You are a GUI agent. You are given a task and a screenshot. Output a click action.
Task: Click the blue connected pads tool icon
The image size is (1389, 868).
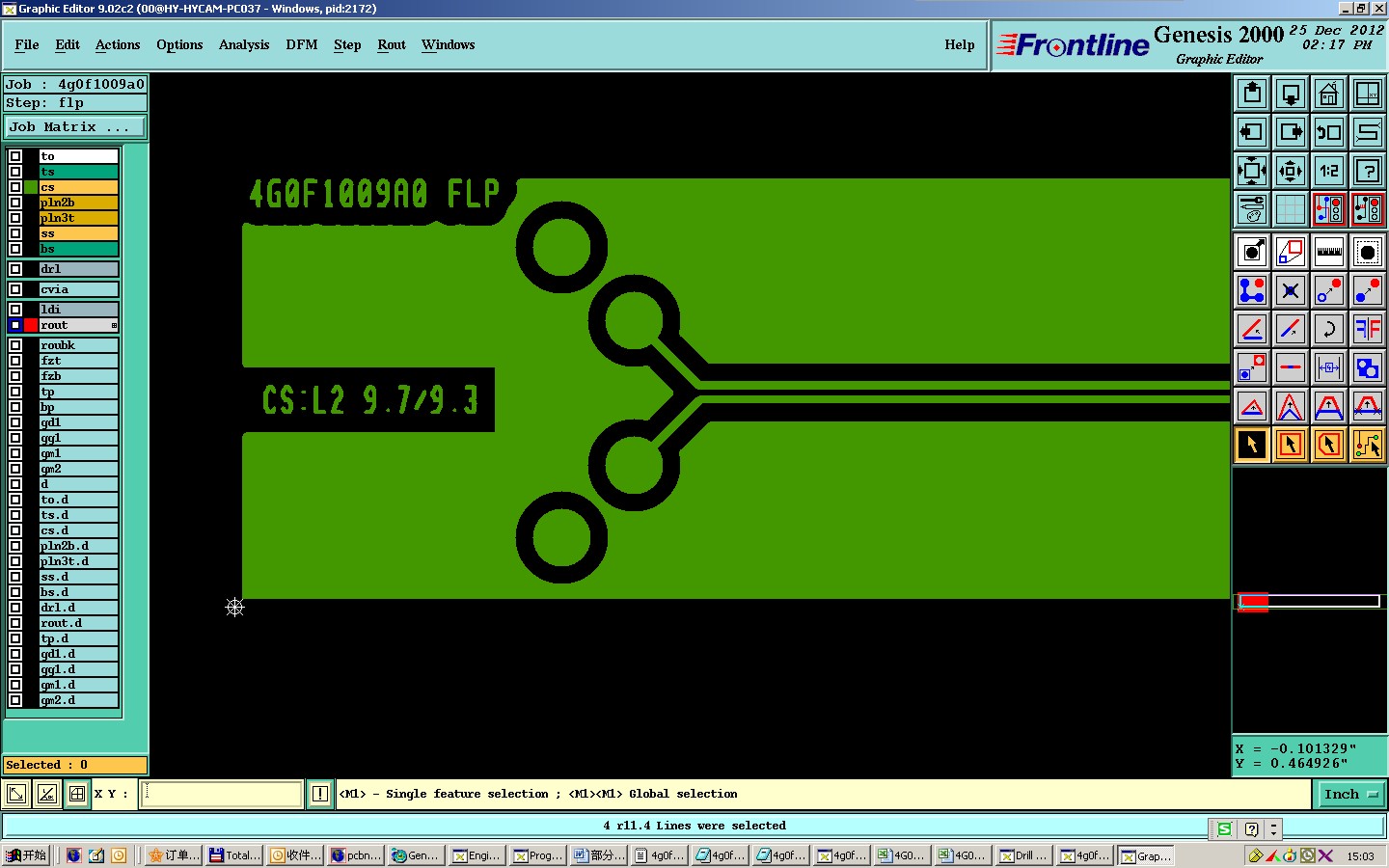tap(1252, 290)
